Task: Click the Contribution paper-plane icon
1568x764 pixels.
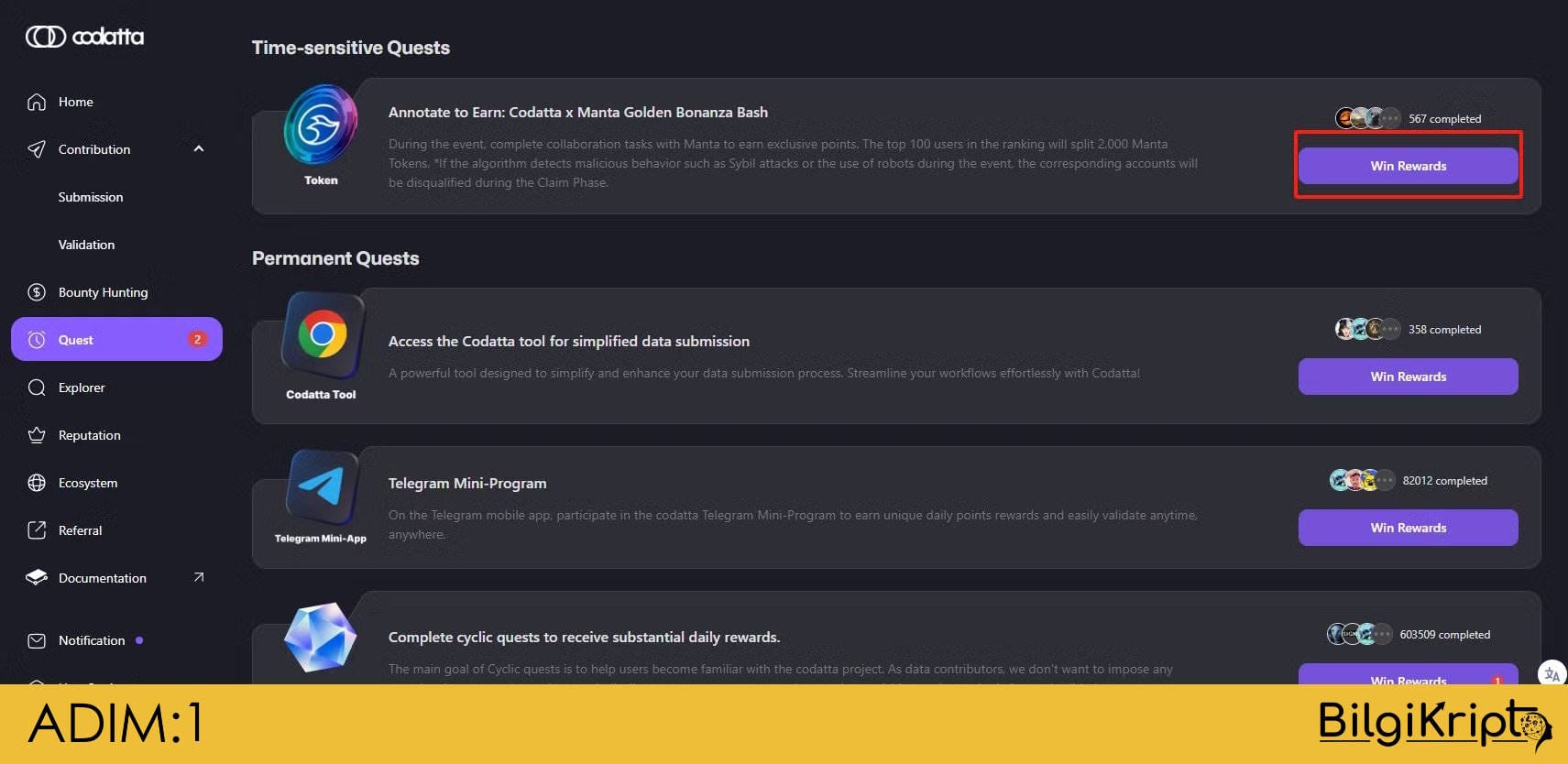Action: [x=37, y=149]
